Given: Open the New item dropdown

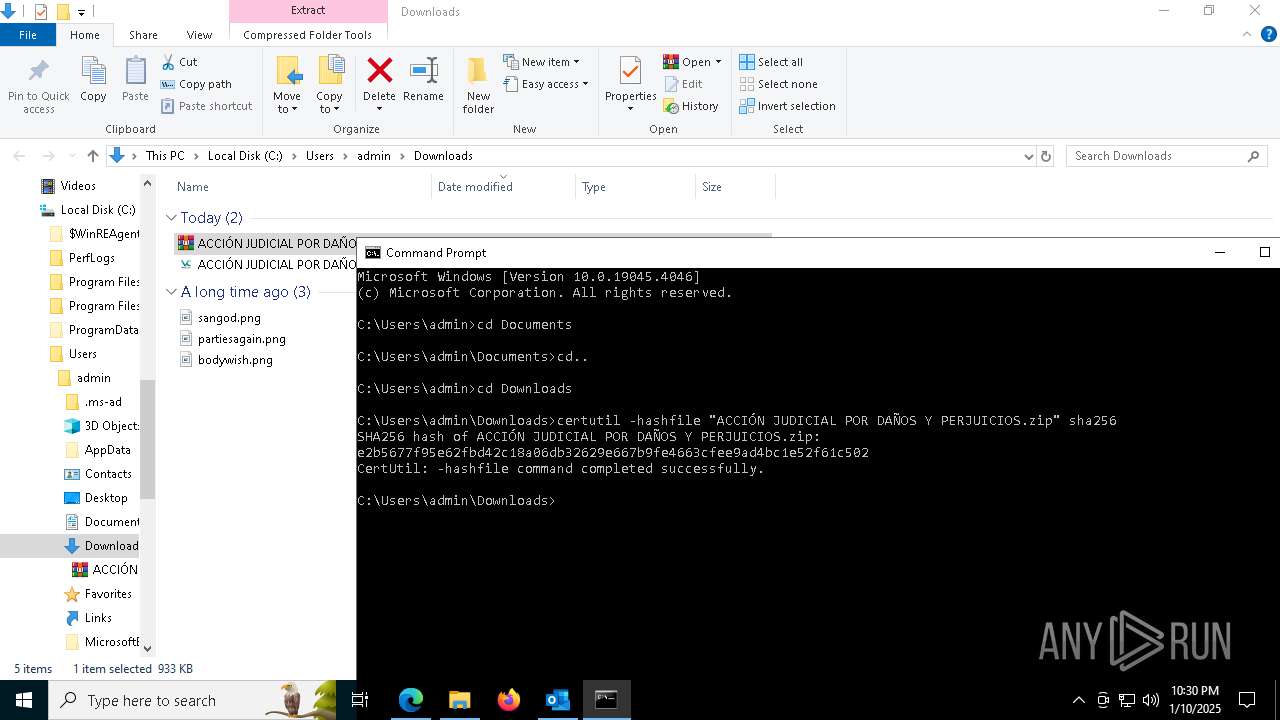Looking at the screenshot, I should (541, 62).
